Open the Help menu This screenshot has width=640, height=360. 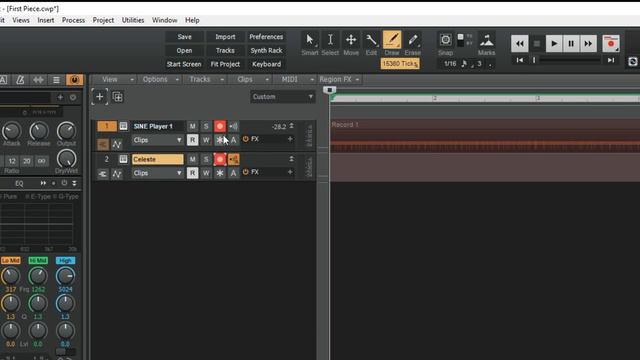(192, 20)
